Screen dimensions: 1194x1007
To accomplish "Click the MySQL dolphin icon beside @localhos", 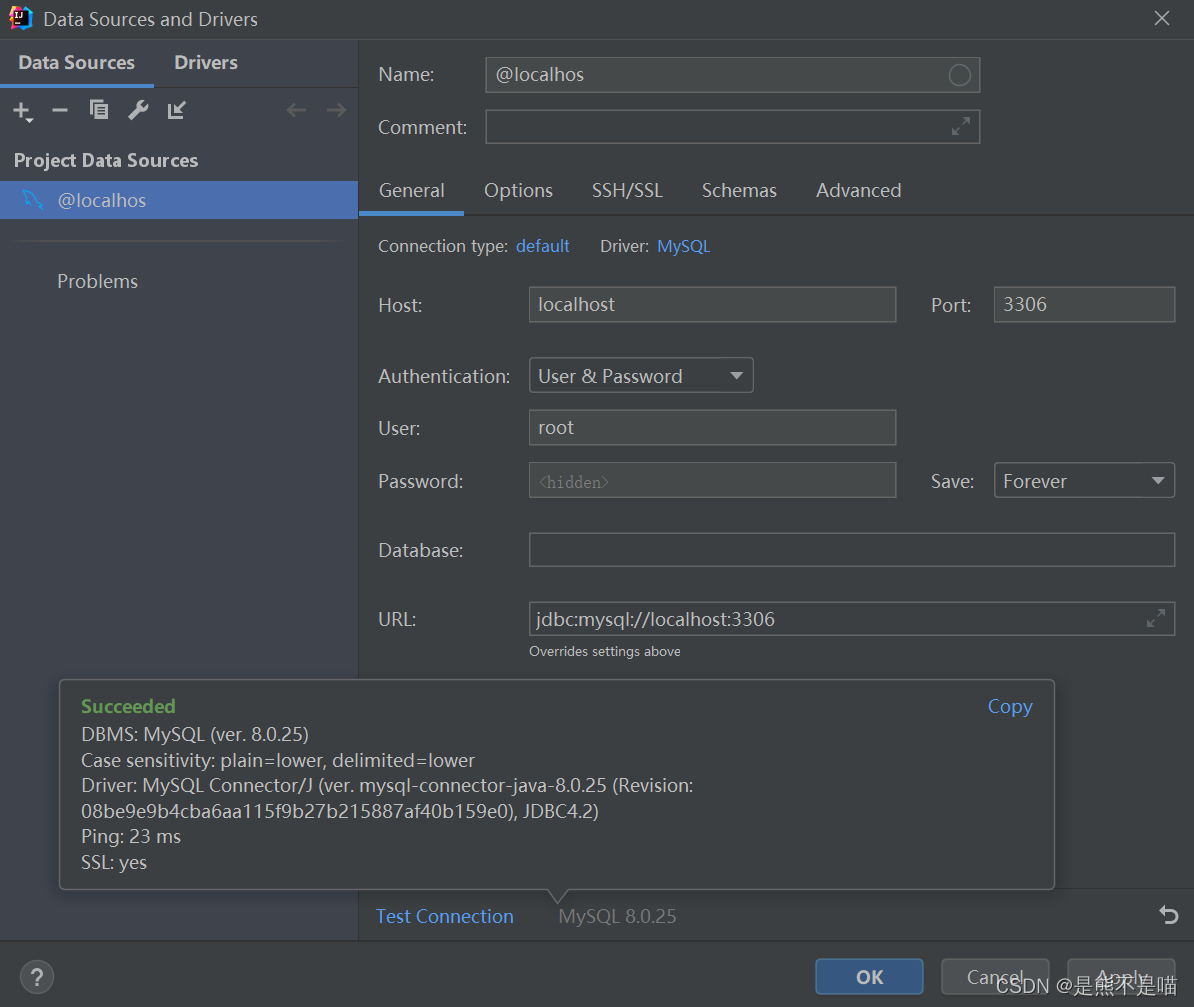I will point(33,200).
